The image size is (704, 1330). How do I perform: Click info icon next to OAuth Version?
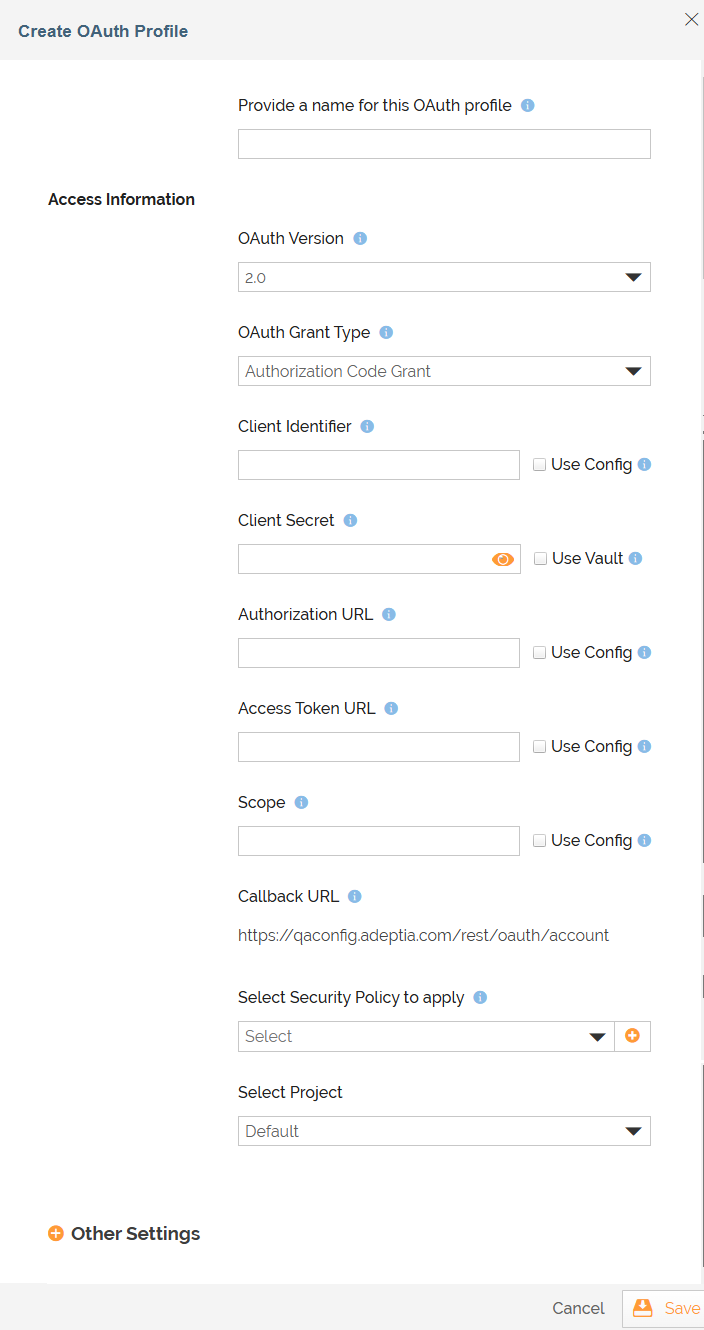(x=361, y=239)
